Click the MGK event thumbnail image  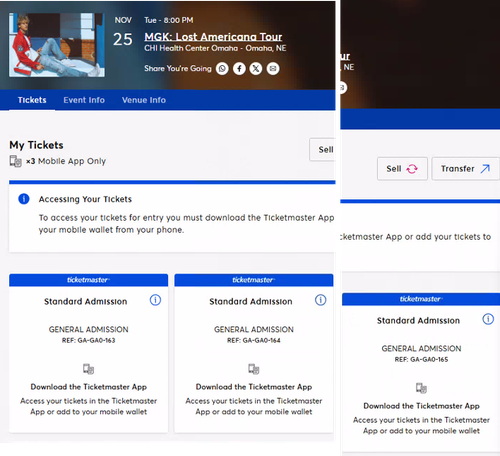[x=57, y=45]
